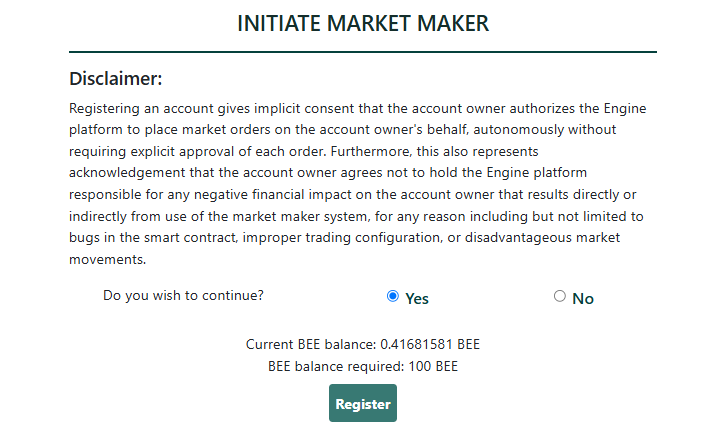Click the "Do you wish to continue?" question

click(x=183, y=296)
